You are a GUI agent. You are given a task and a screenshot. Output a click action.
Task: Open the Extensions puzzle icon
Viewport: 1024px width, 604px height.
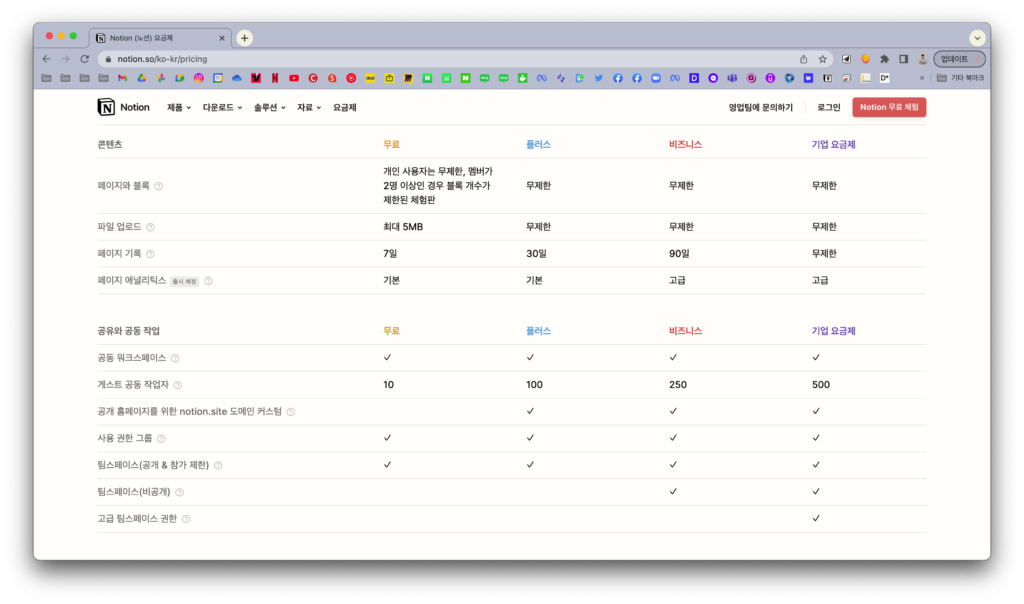point(884,59)
